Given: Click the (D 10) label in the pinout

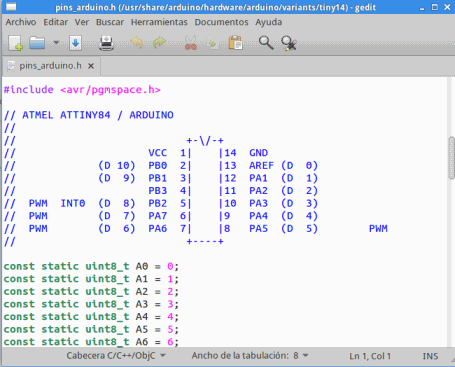Looking at the screenshot, I should pos(117,166).
